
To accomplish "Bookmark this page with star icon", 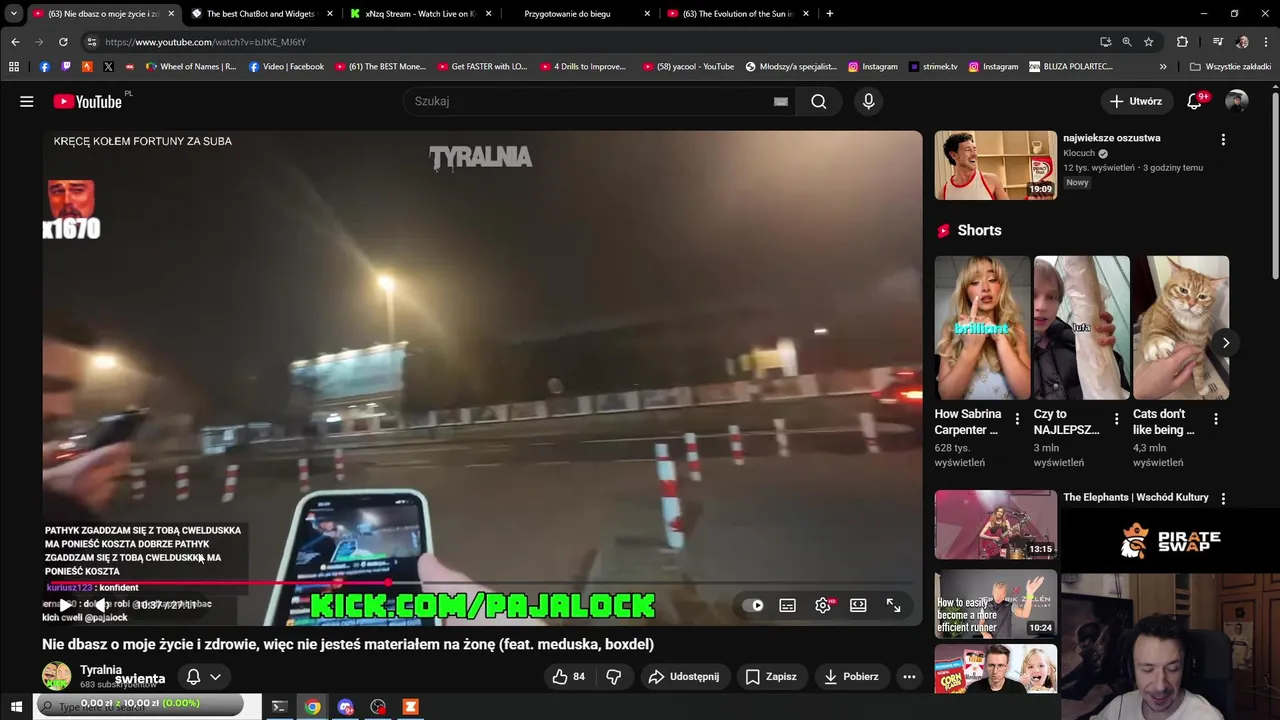I will pyautogui.click(x=1149, y=42).
